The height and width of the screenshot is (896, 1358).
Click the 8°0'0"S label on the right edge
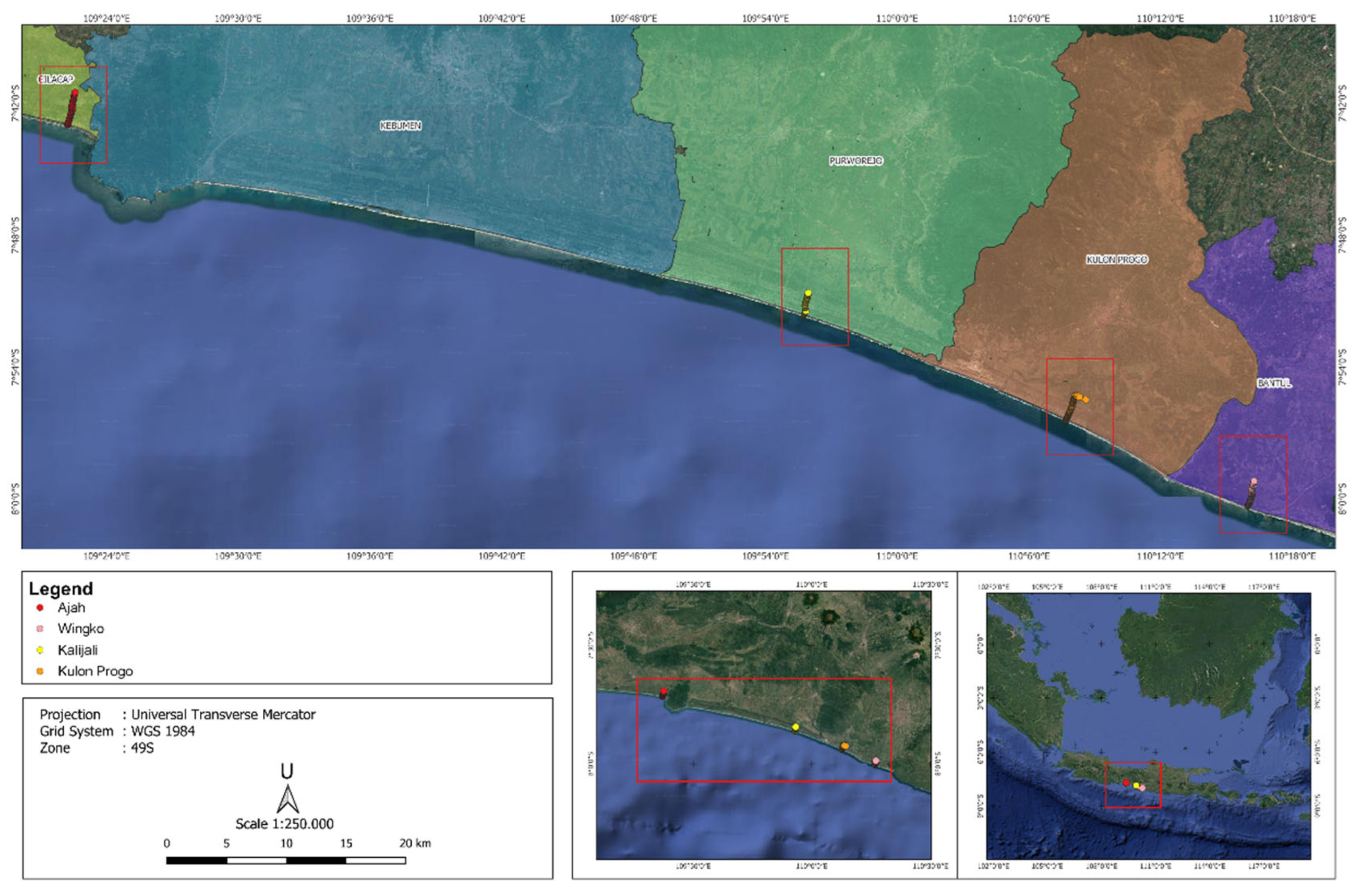coord(1342,499)
